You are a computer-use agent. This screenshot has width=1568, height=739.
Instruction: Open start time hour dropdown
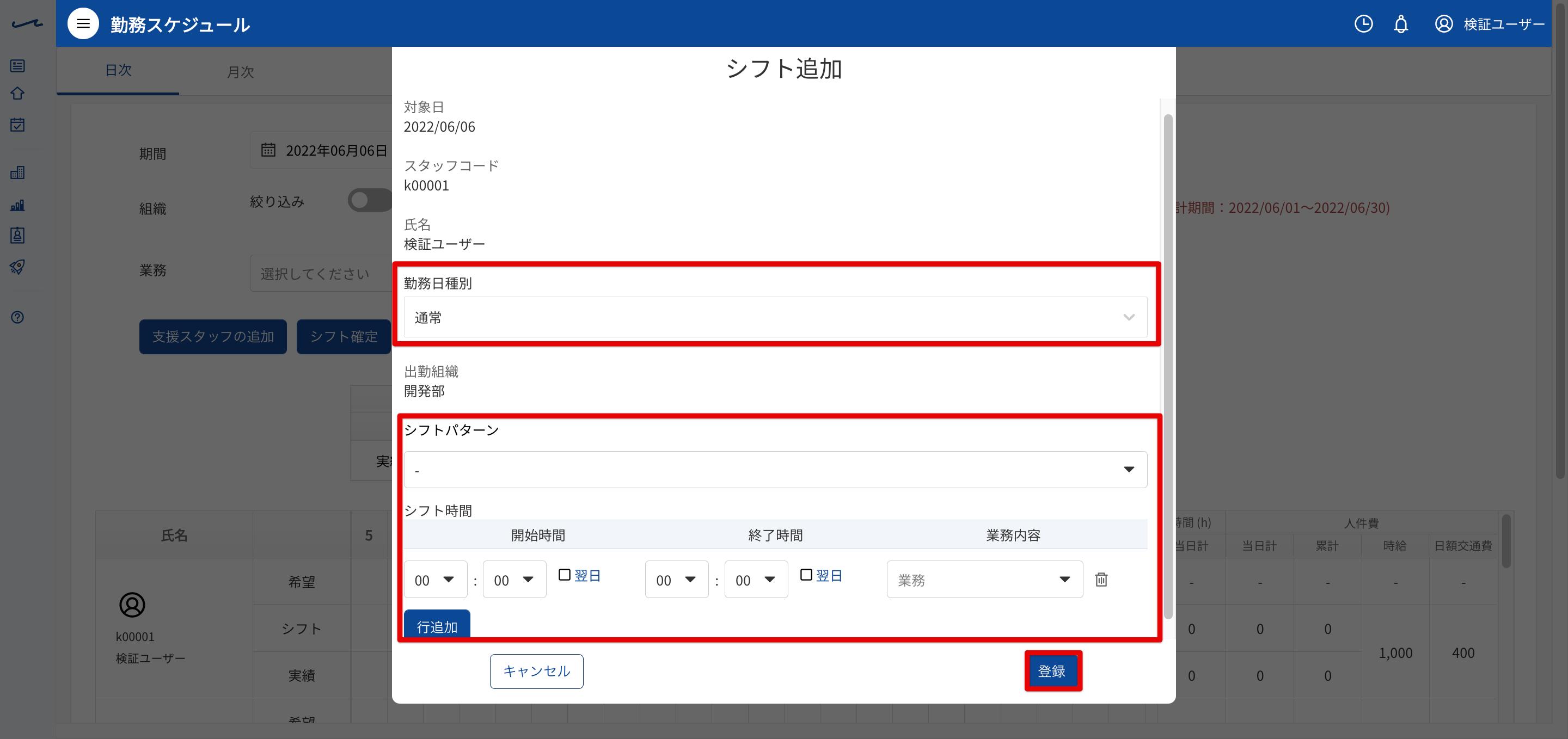pyautogui.click(x=435, y=580)
